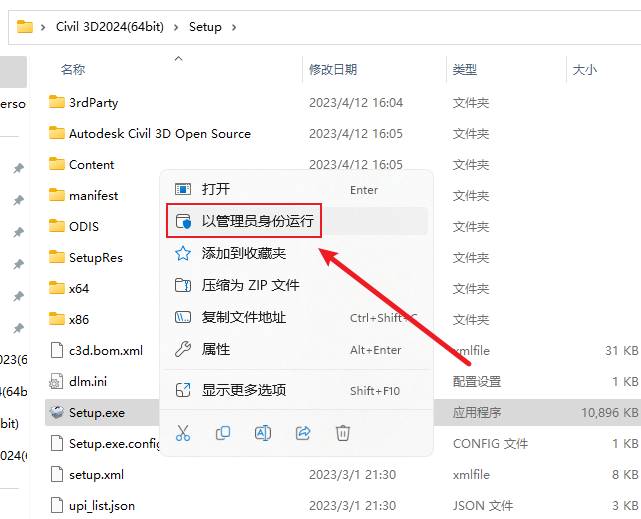Click the star icon for 添加到收藏夹

183,253
